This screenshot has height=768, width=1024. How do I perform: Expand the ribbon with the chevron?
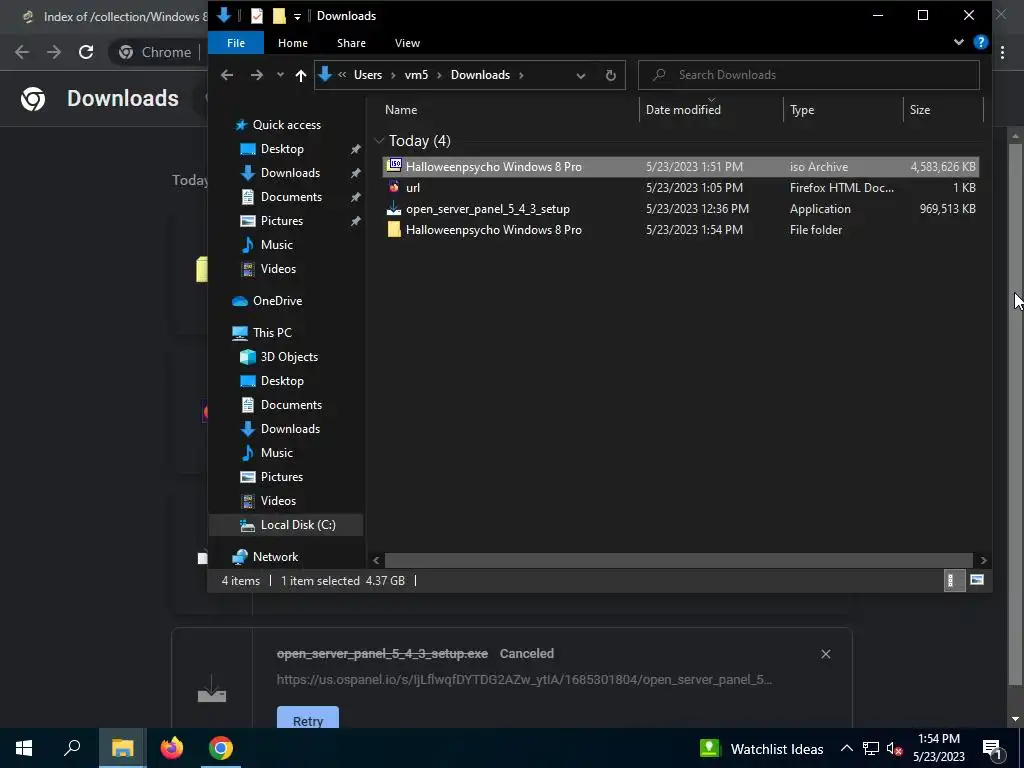(959, 42)
